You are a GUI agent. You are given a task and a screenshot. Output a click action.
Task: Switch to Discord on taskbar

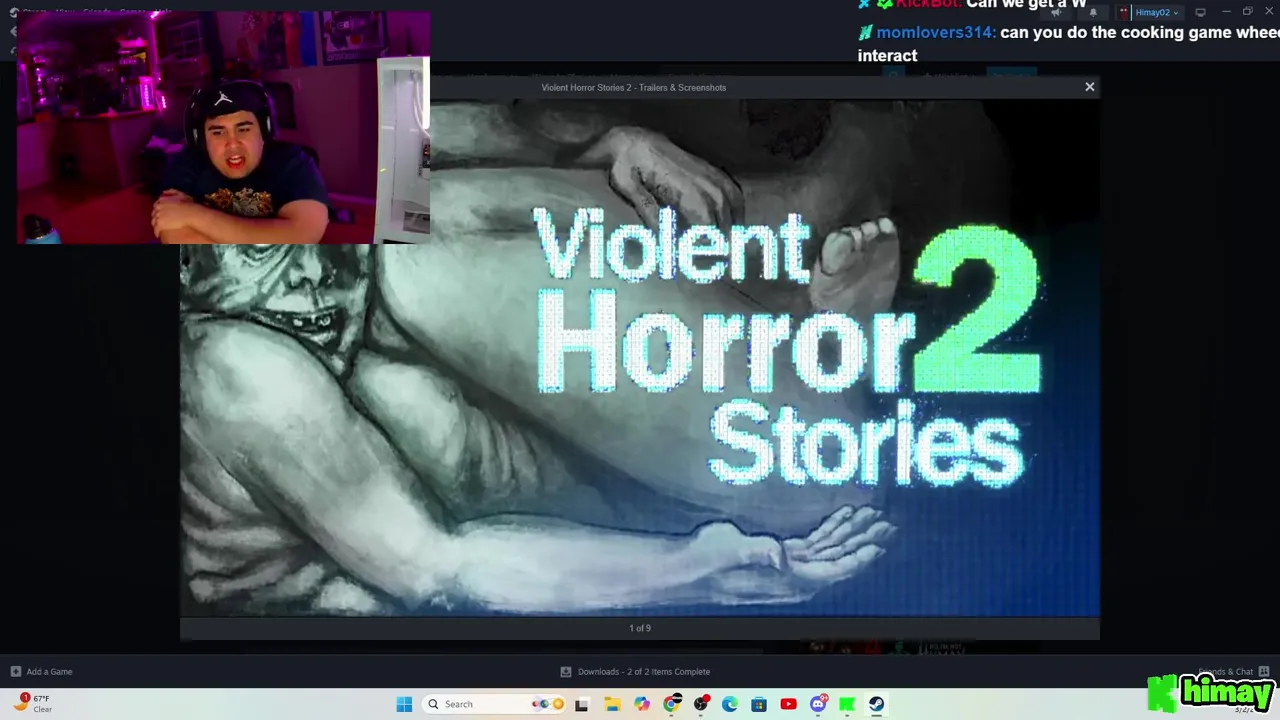click(x=818, y=704)
